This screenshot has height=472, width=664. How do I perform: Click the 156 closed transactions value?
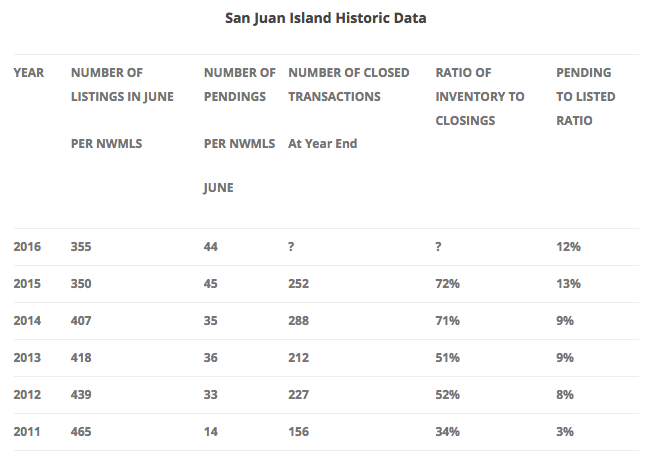pos(299,432)
